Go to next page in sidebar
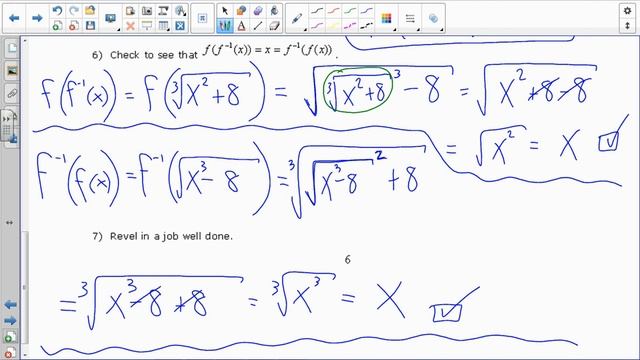This screenshot has height=360, width=640. click(10, 320)
